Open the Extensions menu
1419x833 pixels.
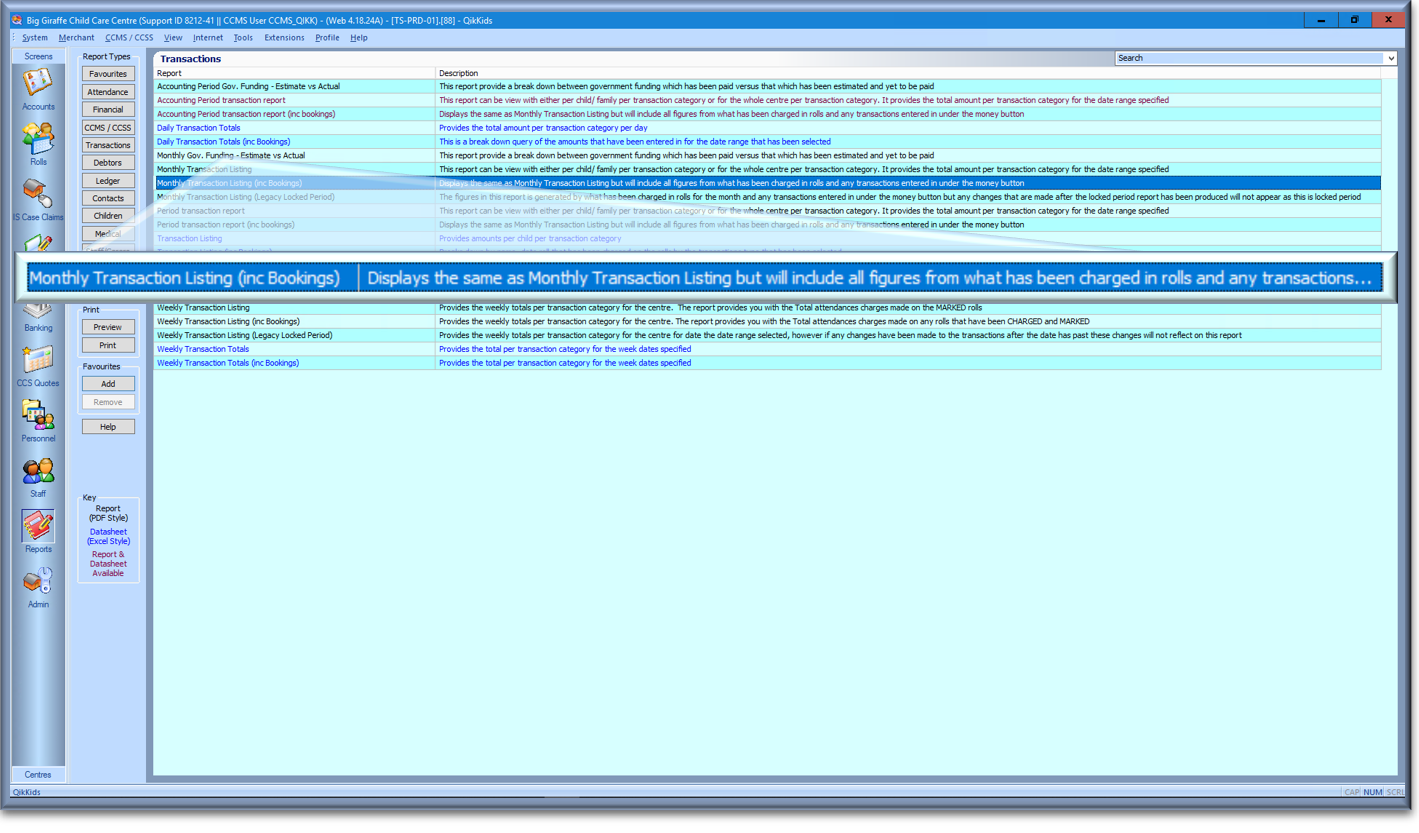(284, 38)
